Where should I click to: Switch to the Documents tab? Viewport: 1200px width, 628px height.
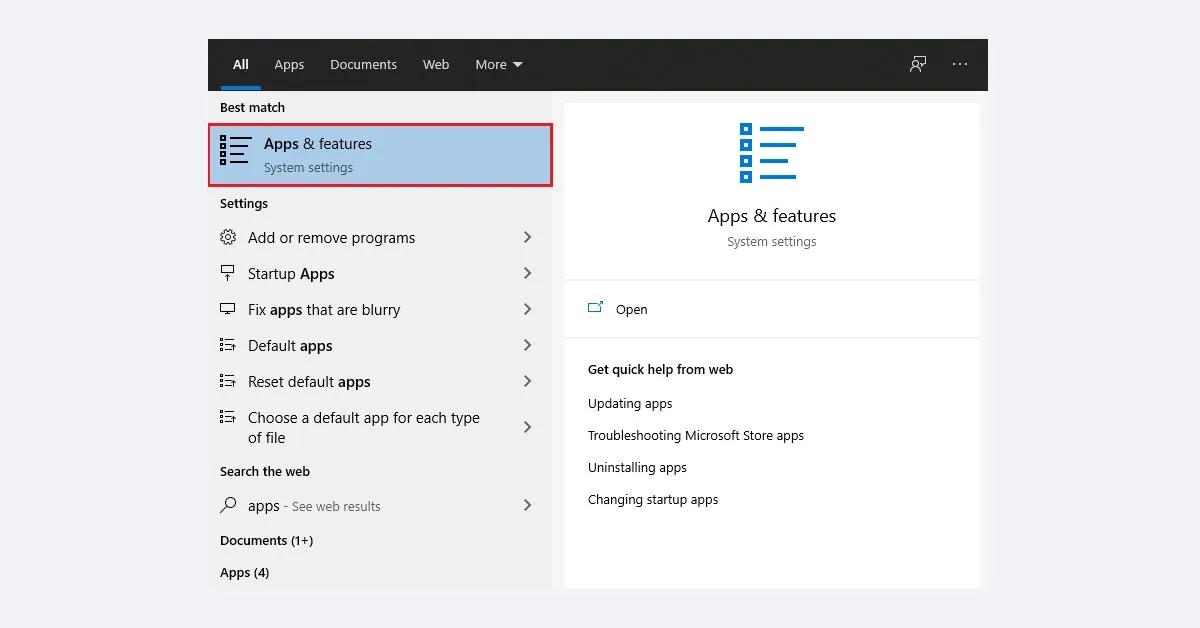click(363, 64)
